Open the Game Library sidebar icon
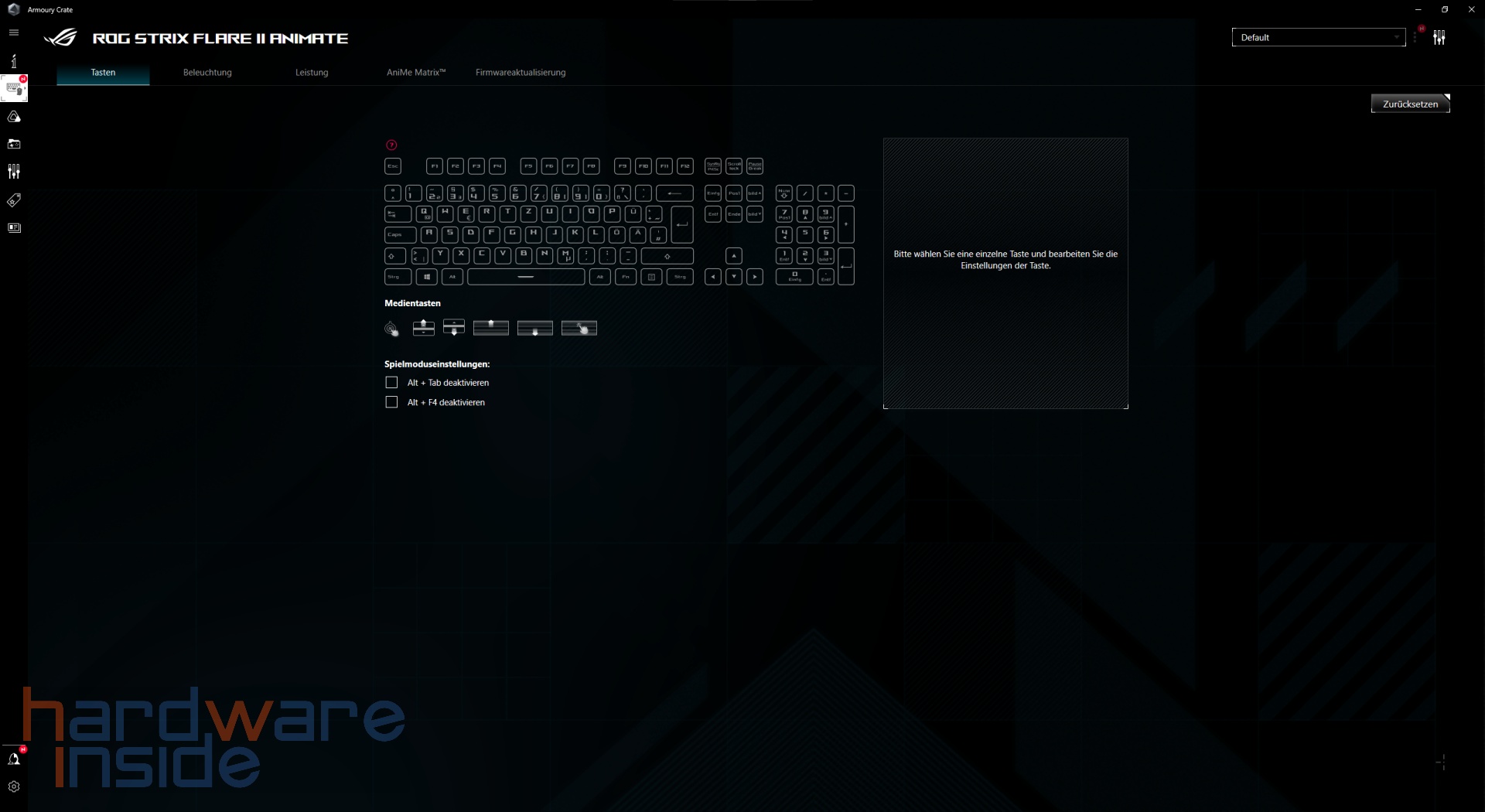The height and width of the screenshot is (812, 1485). tap(14, 144)
